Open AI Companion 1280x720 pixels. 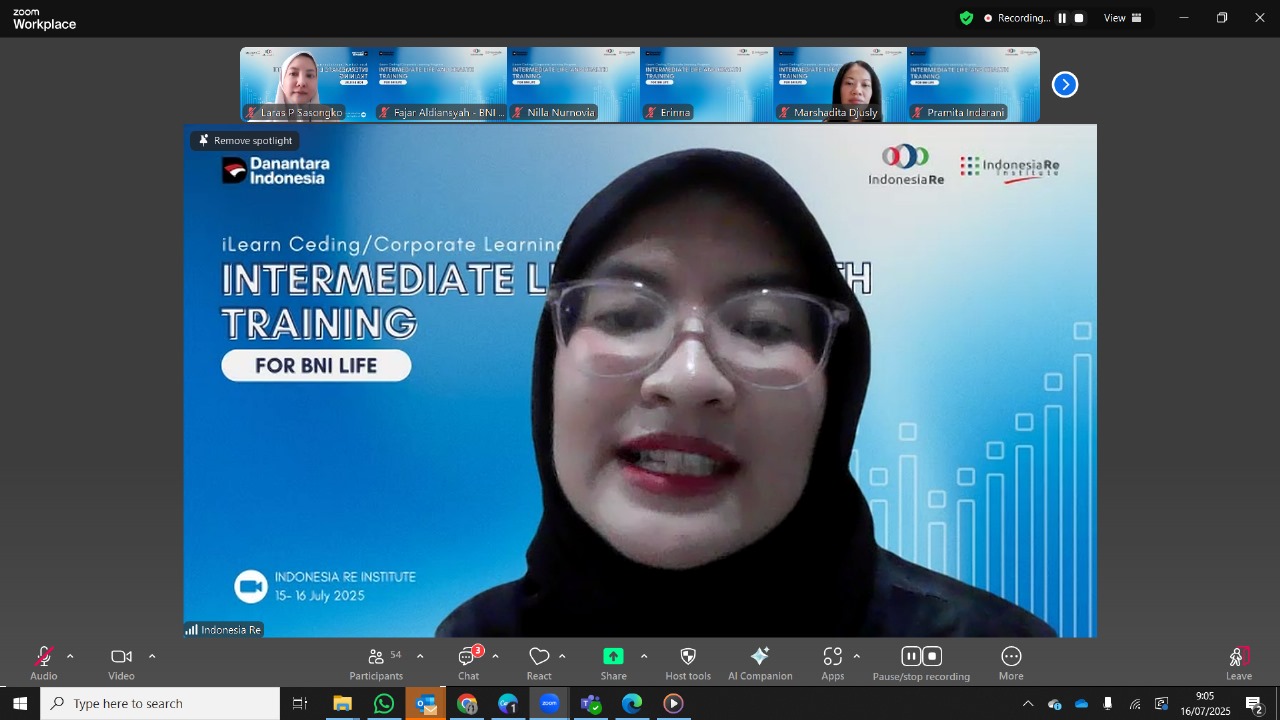coord(760,663)
